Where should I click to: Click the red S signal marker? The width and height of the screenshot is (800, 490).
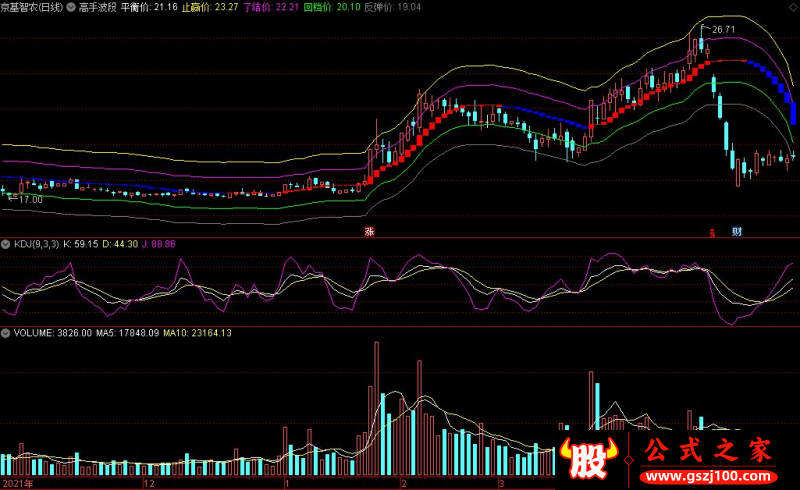coord(712,233)
